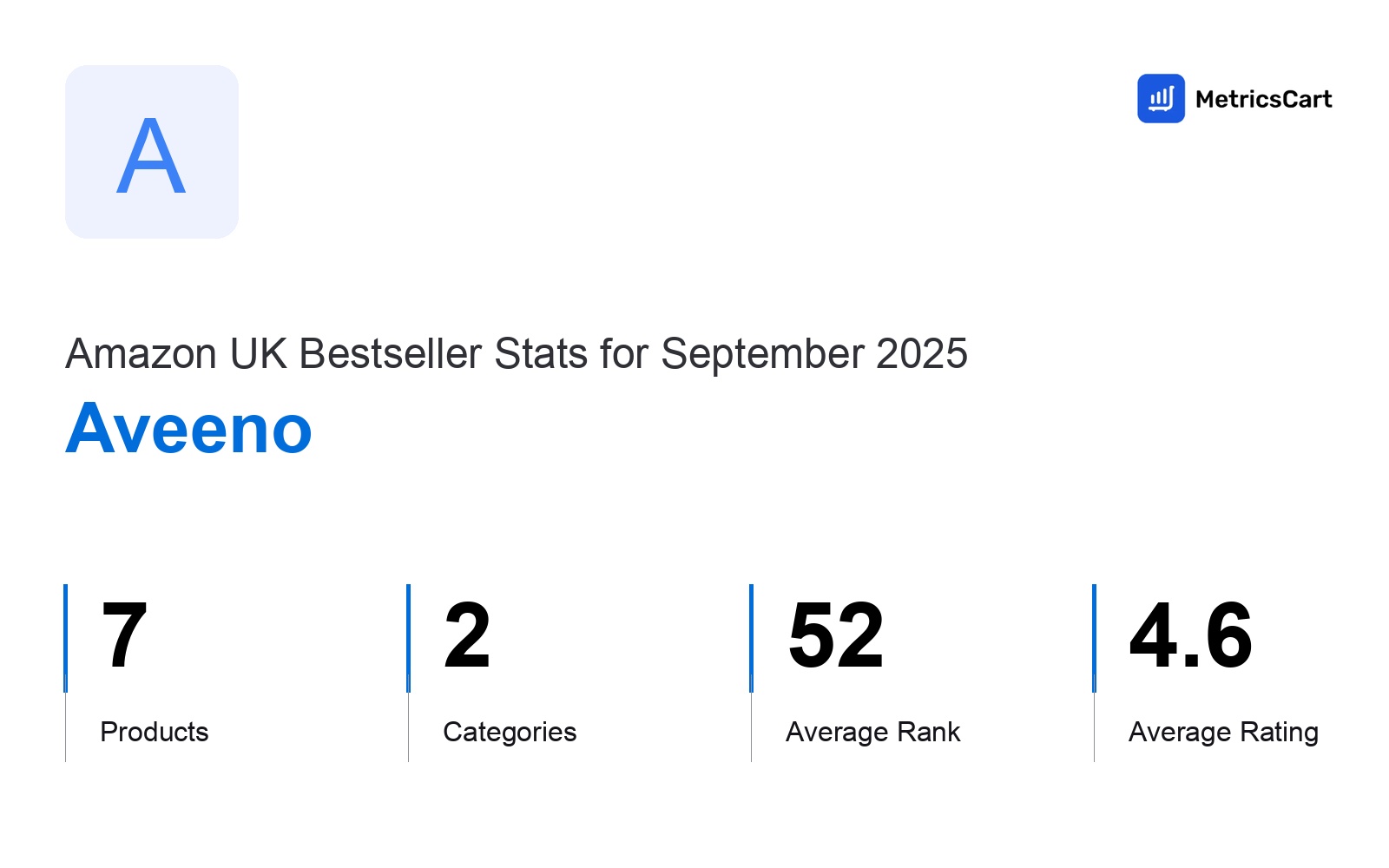Click the blue accent bar beside Categories
1389x868 pixels.
(409, 638)
